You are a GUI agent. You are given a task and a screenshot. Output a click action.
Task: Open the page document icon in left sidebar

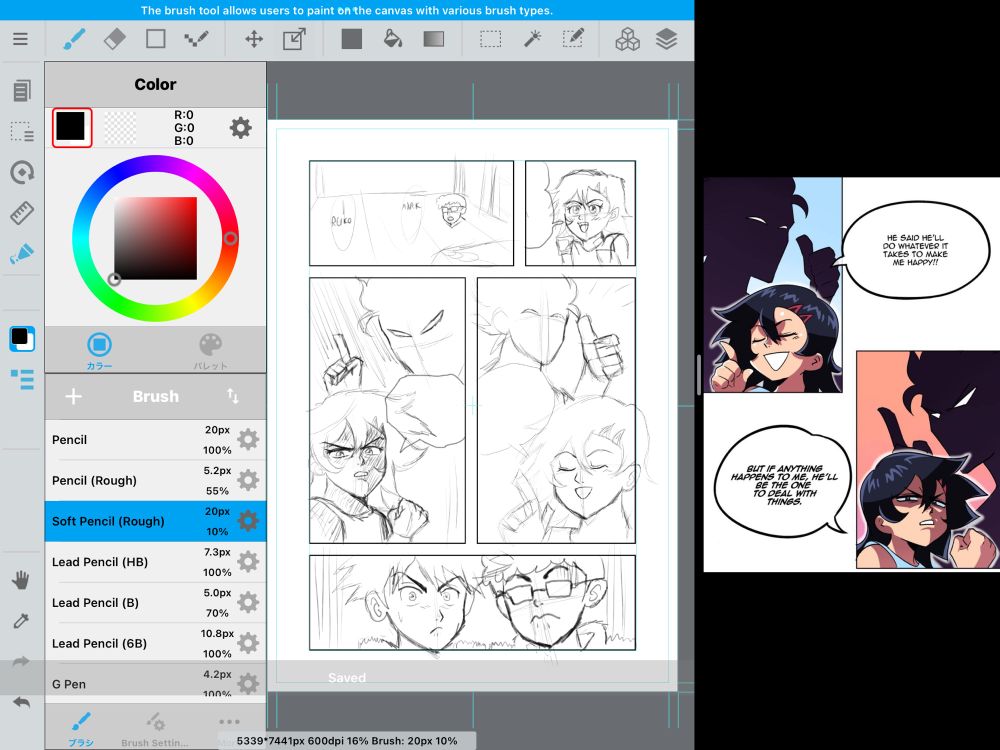[22, 91]
